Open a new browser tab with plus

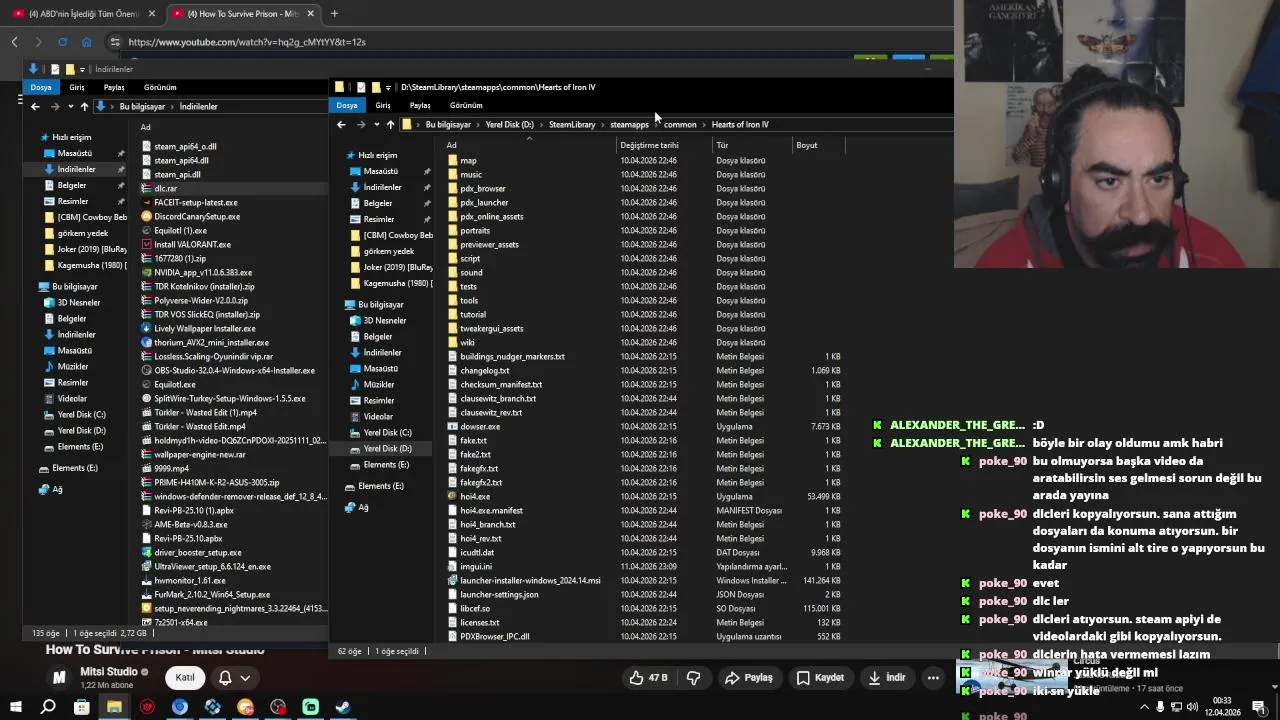[x=334, y=14]
